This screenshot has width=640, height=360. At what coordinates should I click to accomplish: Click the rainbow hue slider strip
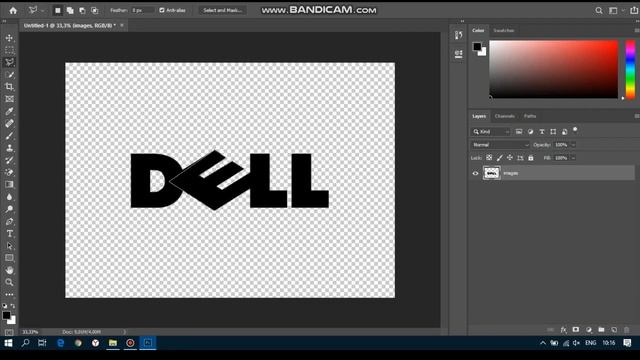(x=630, y=69)
